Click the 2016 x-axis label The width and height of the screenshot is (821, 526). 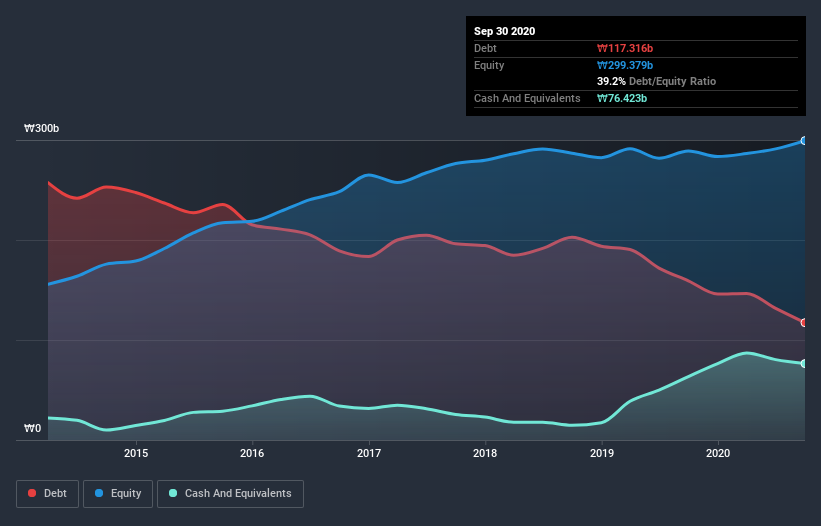coord(252,453)
